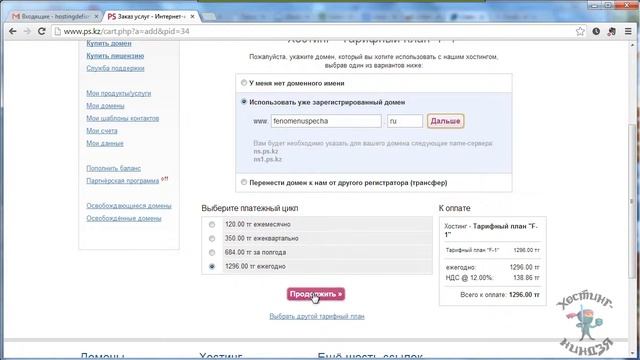Open 'Освобождённые домены' sidebar link

[x=124, y=218]
